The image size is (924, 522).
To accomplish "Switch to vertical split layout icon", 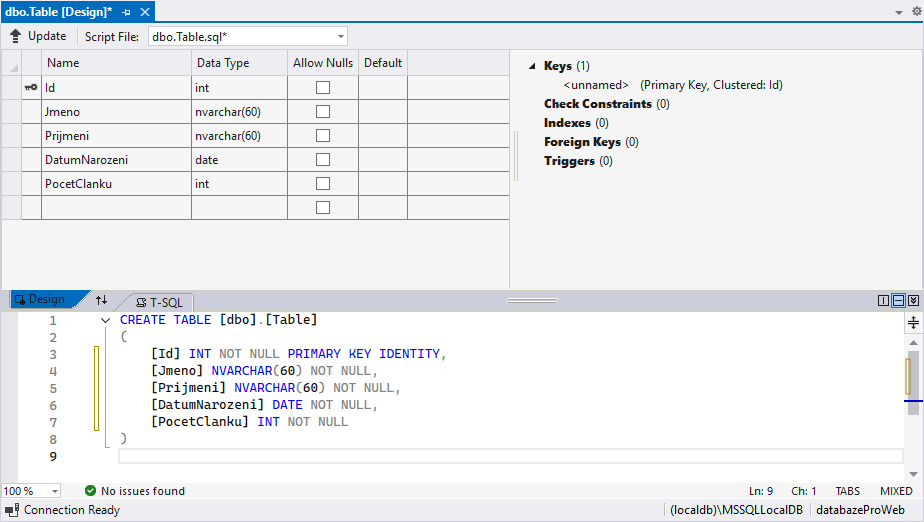I will [883, 300].
